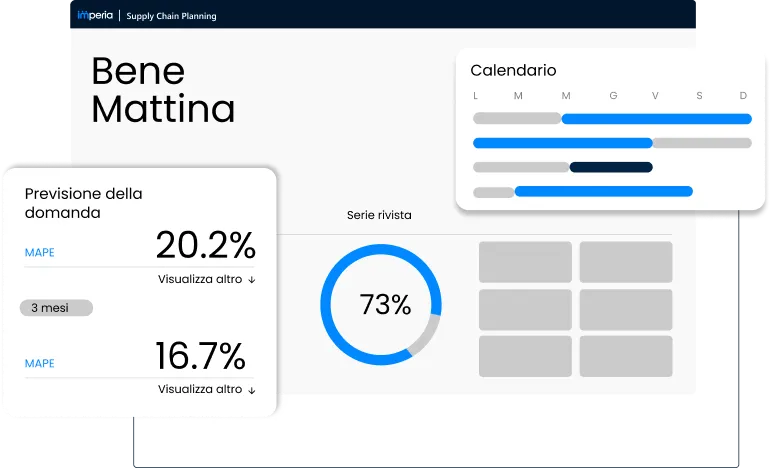
Task: Click the 20.2% MAPE value
Action: 206,245
